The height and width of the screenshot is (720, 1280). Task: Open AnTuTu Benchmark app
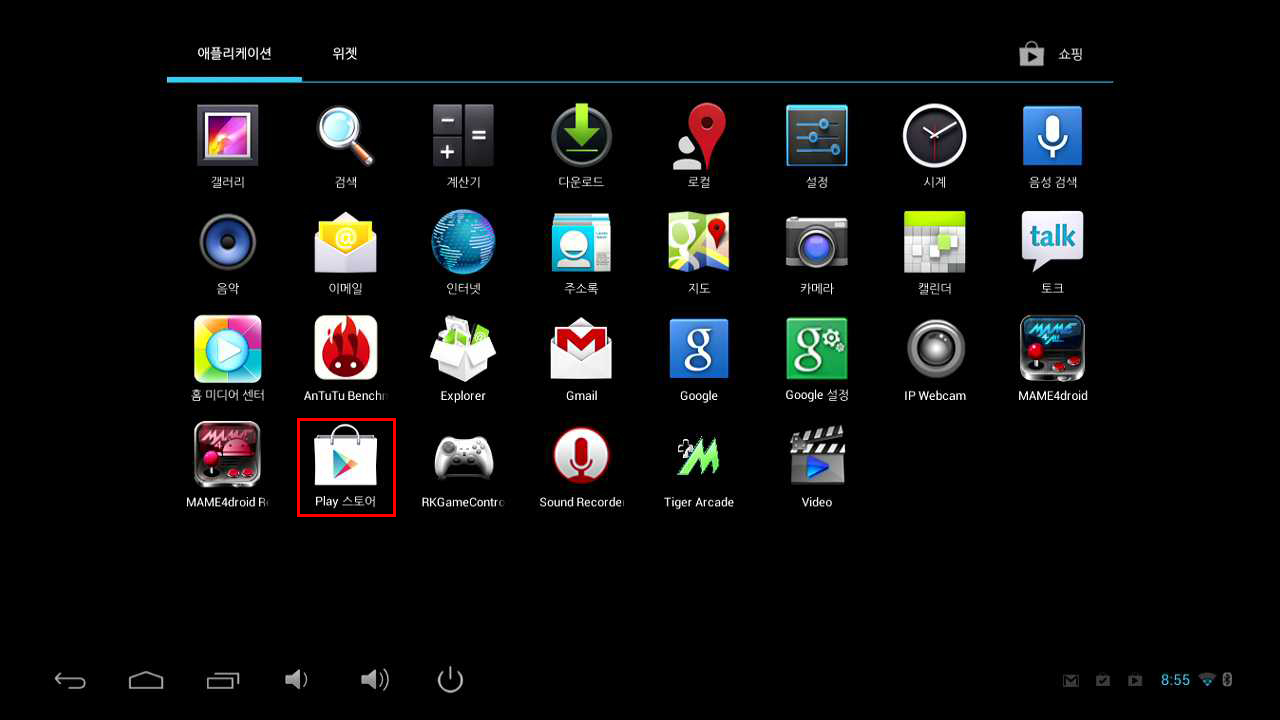click(x=346, y=359)
